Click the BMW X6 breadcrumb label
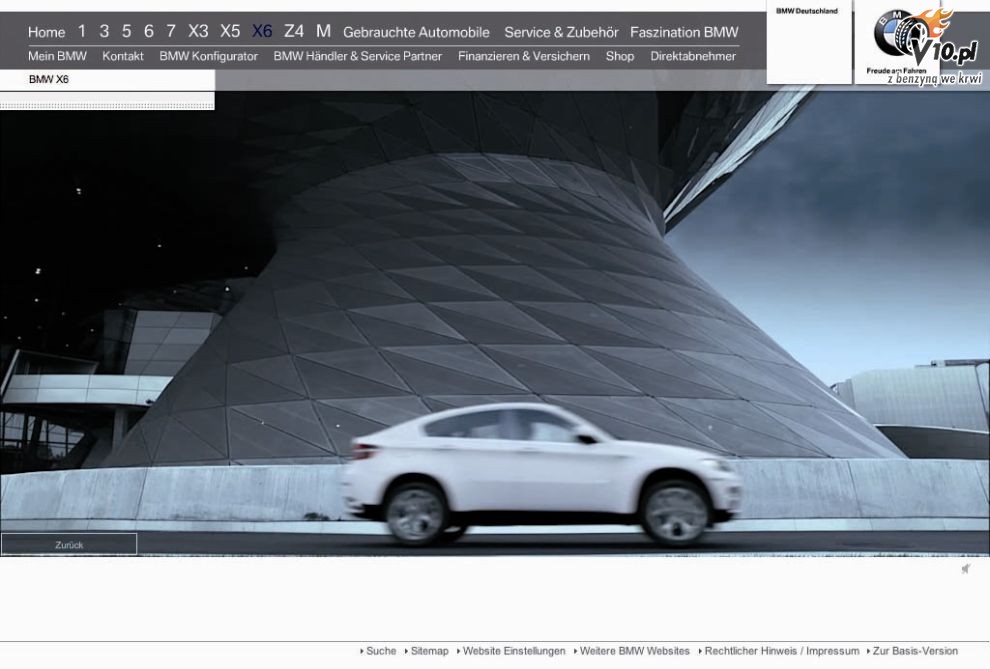990x669 pixels. point(49,80)
